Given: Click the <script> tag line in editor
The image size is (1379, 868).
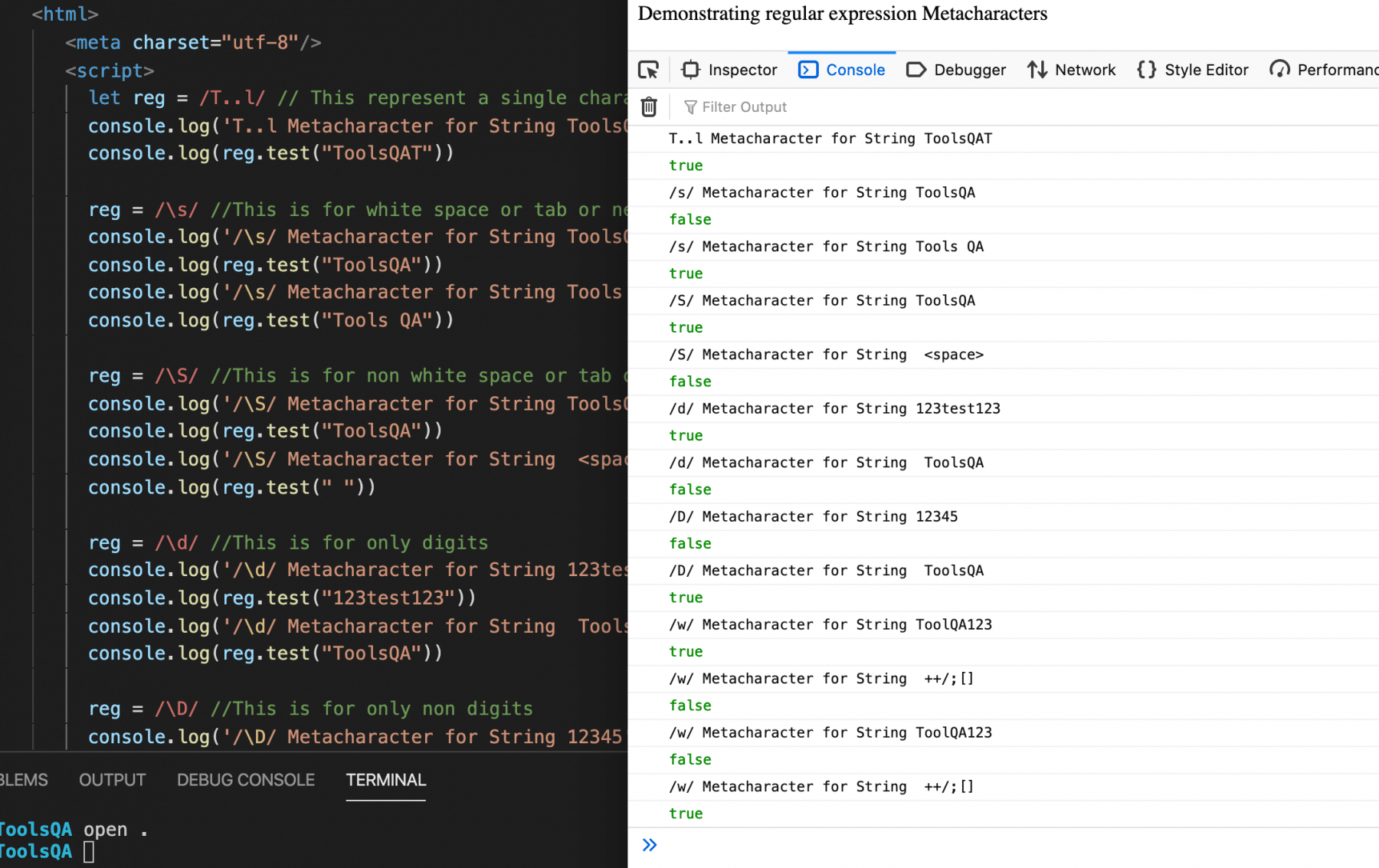Looking at the screenshot, I should [110, 70].
